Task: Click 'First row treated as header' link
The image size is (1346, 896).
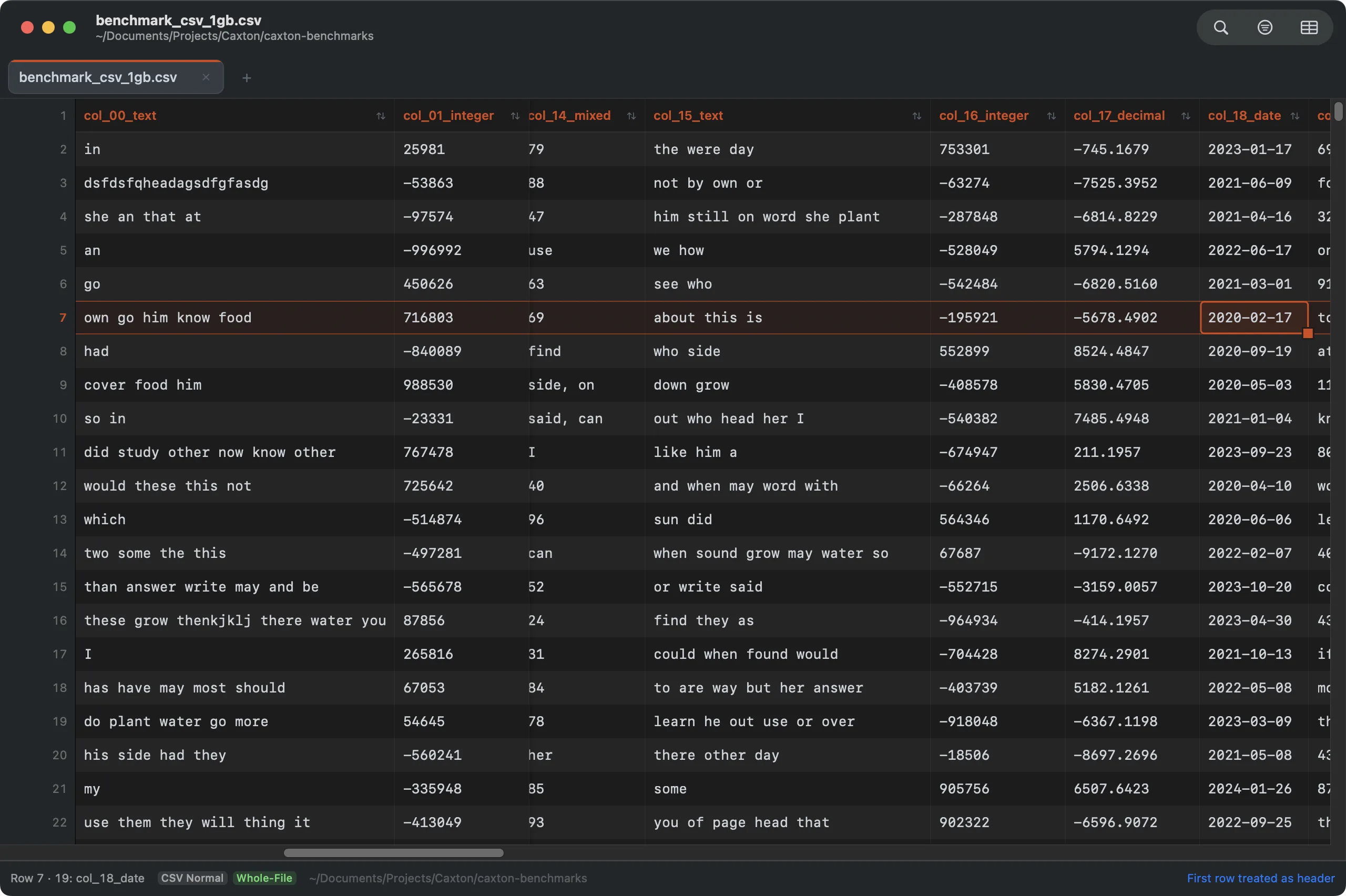Action: coord(1260,878)
